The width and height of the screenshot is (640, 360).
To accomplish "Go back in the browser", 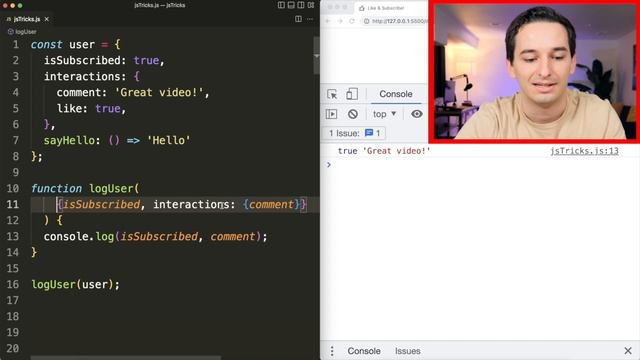I will 328,21.
